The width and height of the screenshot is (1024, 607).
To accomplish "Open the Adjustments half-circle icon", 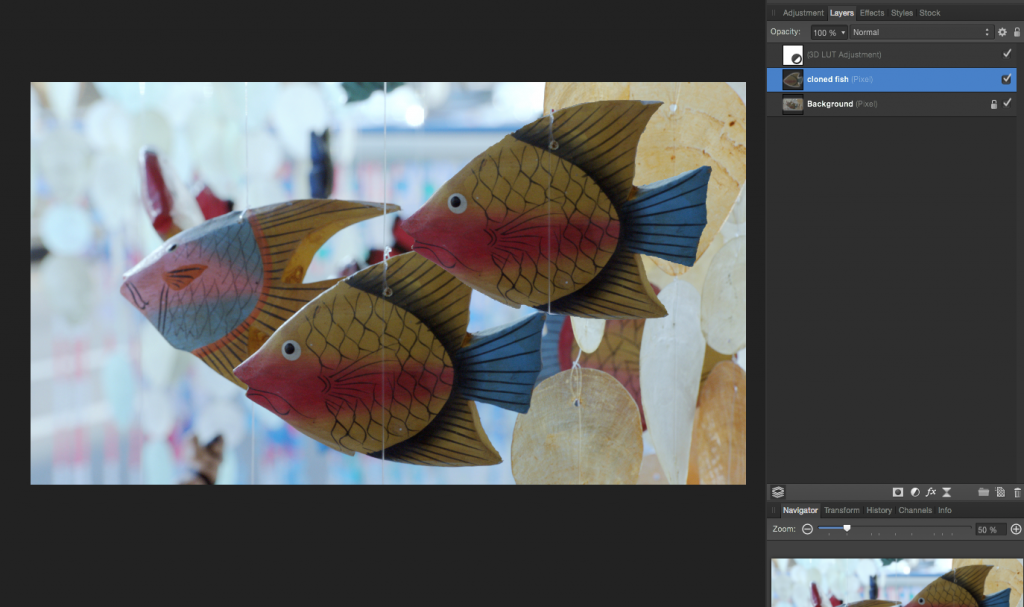I will tap(915, 492).
